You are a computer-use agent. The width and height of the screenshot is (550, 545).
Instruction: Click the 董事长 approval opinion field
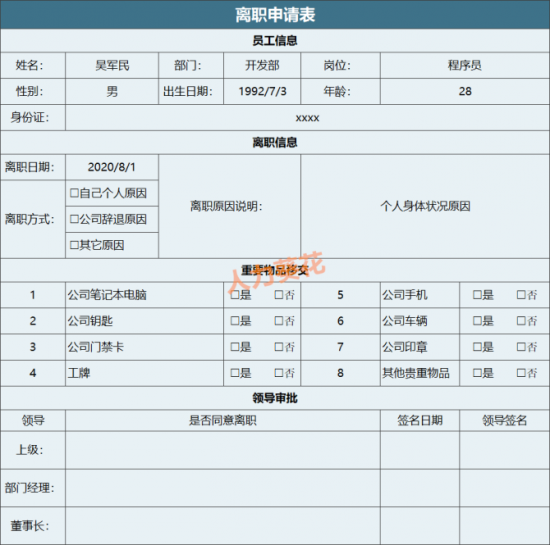coord(223,526)
